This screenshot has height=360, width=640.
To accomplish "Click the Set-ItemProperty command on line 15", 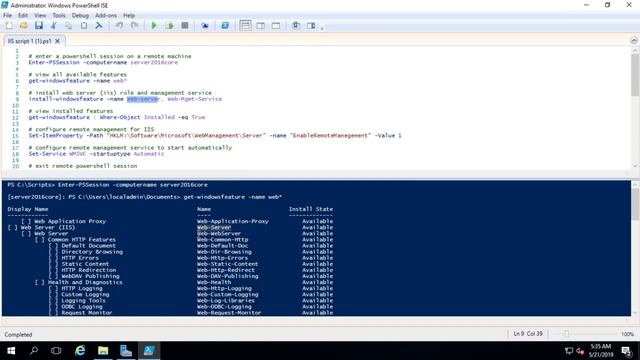I will tap(215, 136).
